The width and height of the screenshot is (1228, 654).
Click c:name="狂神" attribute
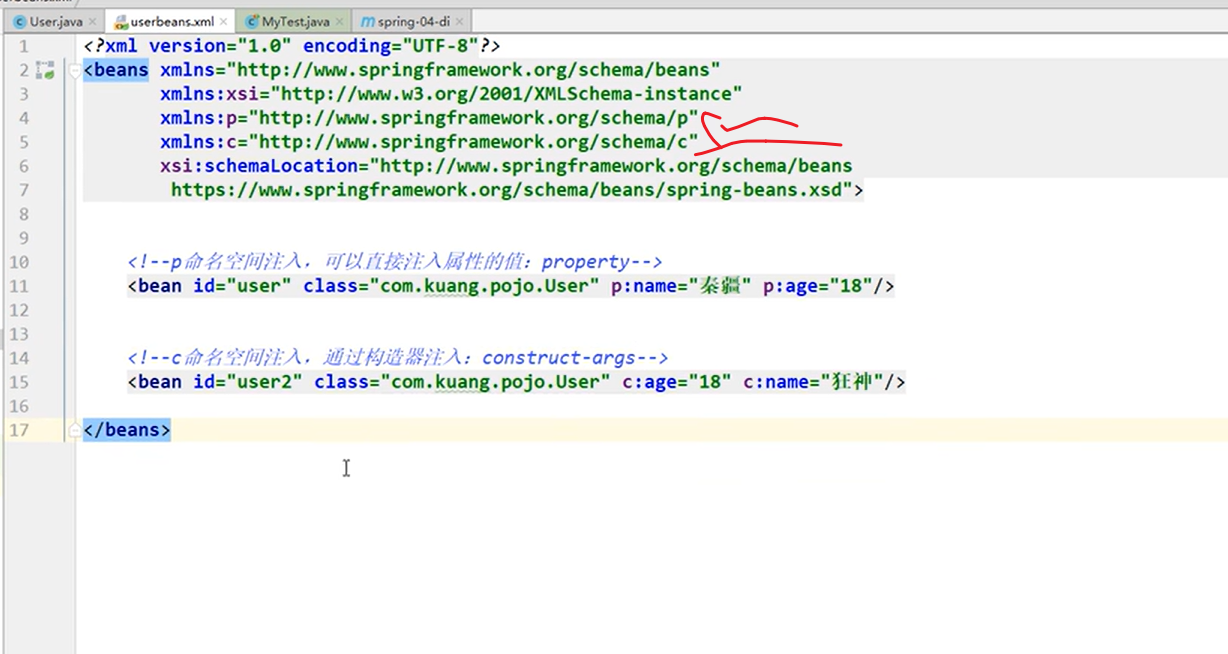[x=812, y=382]
